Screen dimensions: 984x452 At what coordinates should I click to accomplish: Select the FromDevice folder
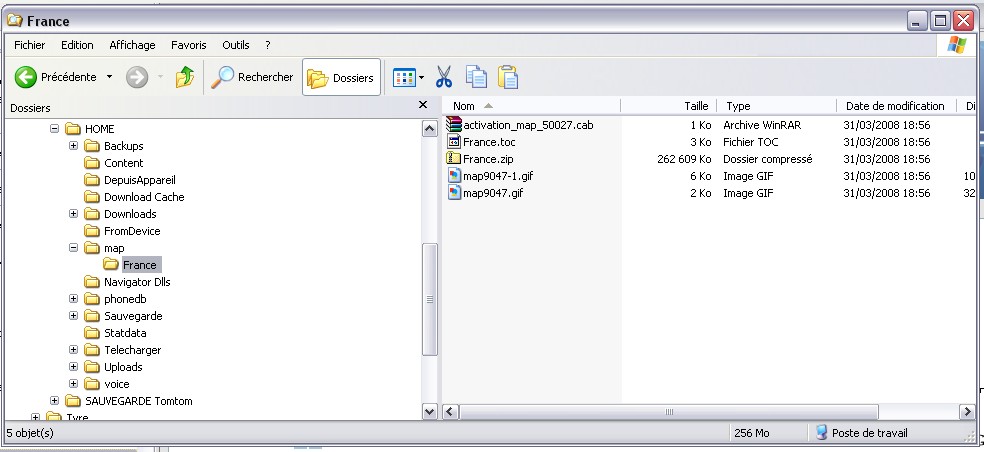[132, 231]
